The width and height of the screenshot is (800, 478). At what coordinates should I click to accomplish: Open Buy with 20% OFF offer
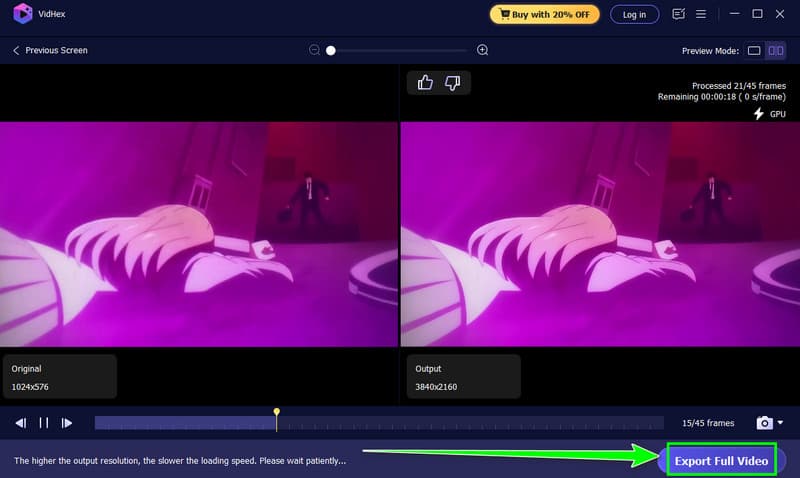point(544,14)
